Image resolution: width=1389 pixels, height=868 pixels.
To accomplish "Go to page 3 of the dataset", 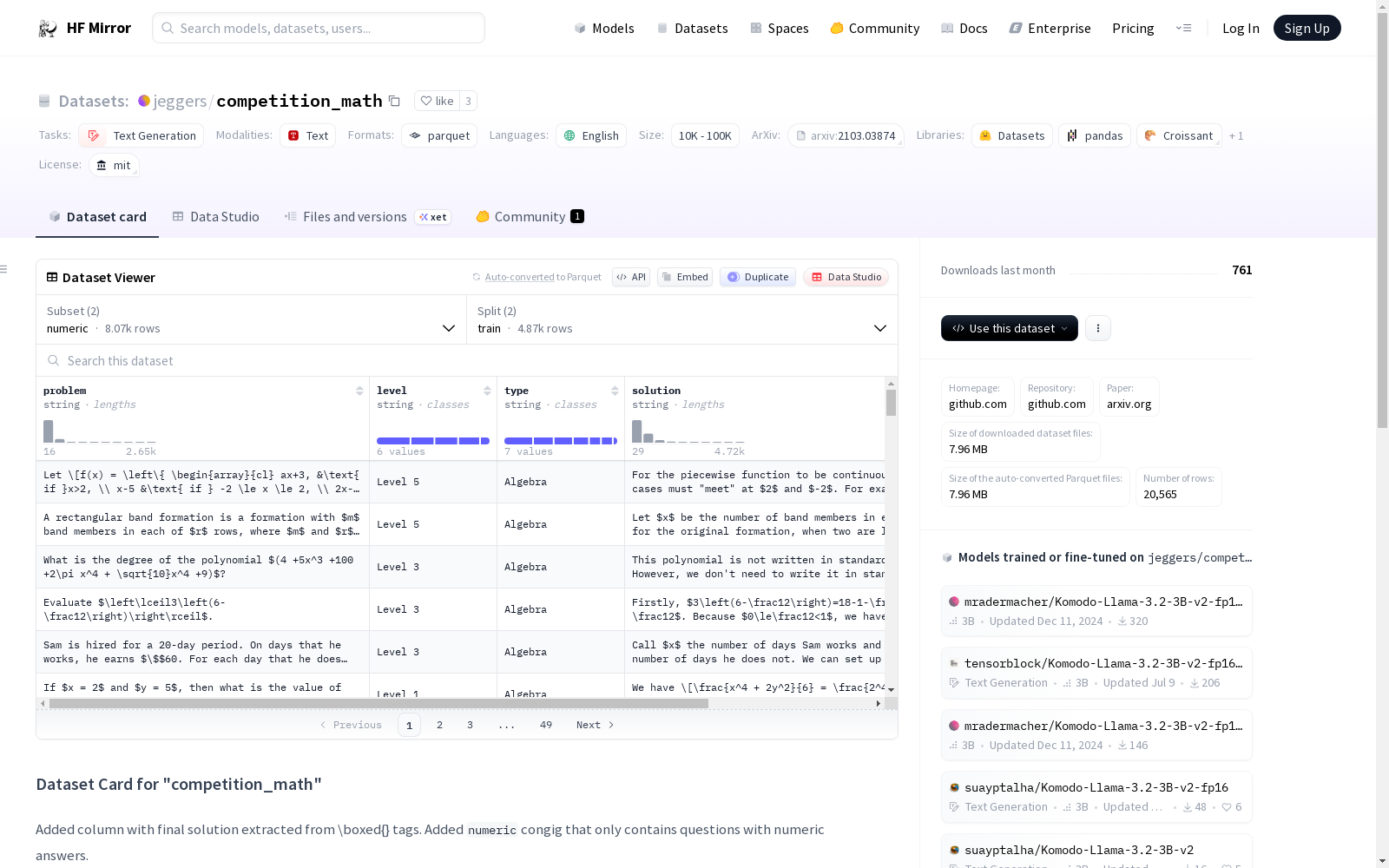I will pos(470,725).
